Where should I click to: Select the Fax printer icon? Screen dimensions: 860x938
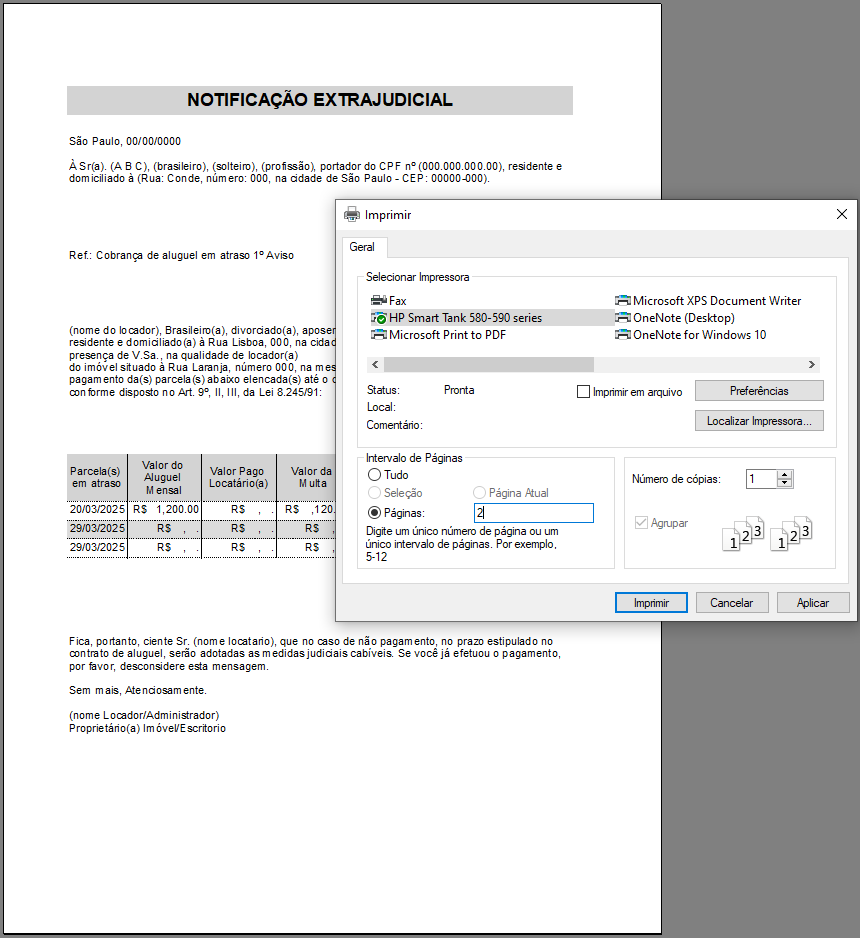click(379, 300)
